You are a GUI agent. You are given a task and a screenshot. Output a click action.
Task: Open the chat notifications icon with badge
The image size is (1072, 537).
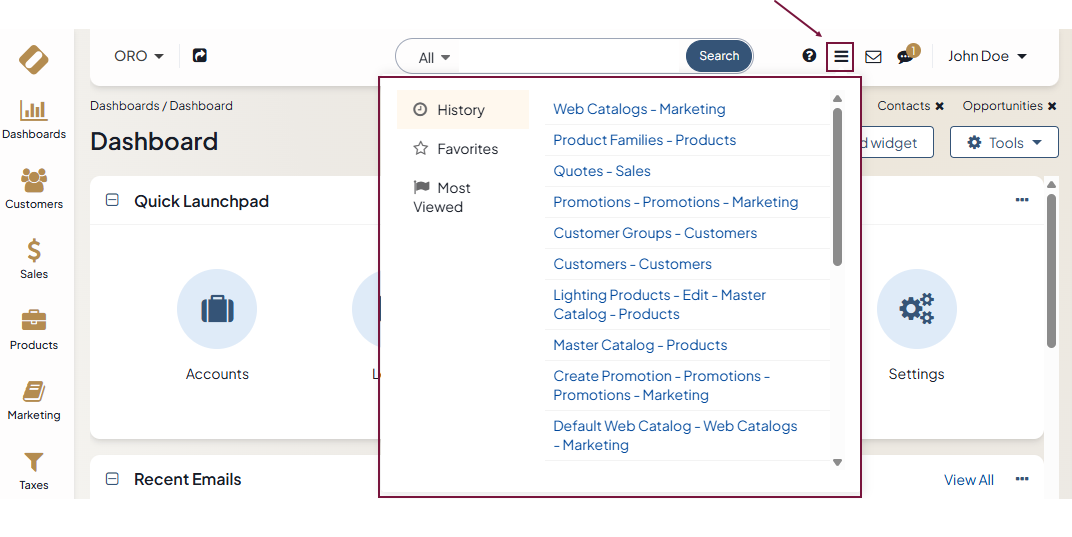905,57
